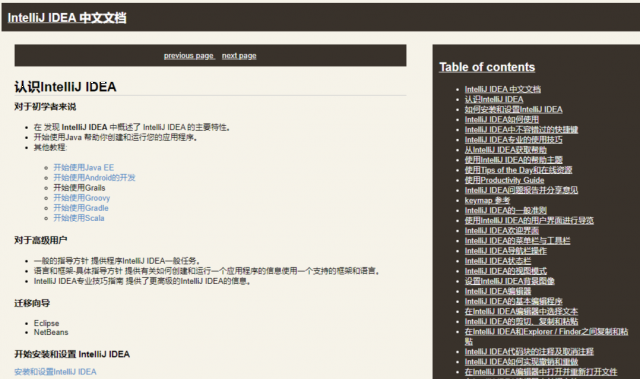Image resolution: width=640 pixels, height=379 pixels.
Task: Open sidebar link IntelliJ IDEA欢迎界面
Action: (x=502, y=231)
